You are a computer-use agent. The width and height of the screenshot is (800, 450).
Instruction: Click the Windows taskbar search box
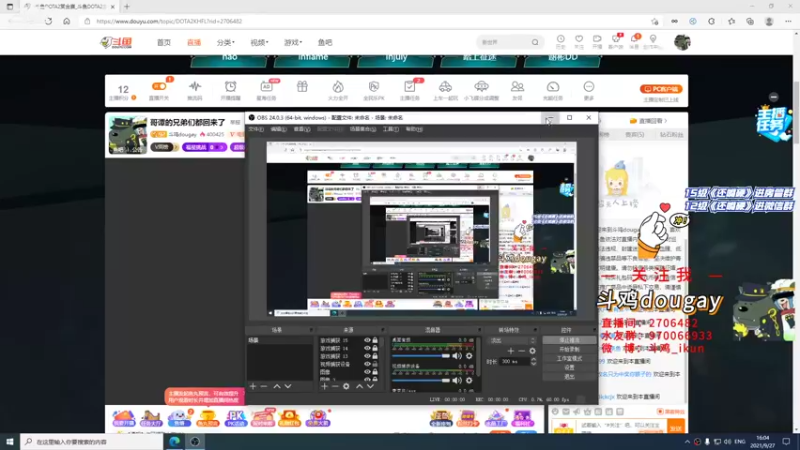point(91,441)
